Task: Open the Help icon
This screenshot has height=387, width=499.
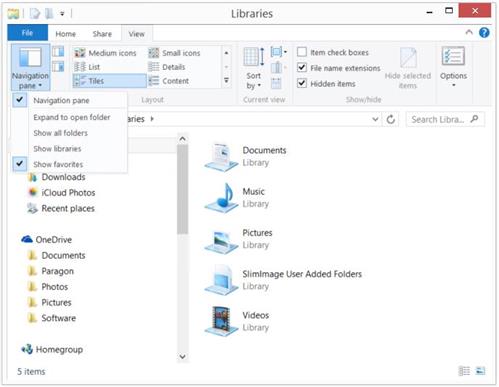Action: 484,33
